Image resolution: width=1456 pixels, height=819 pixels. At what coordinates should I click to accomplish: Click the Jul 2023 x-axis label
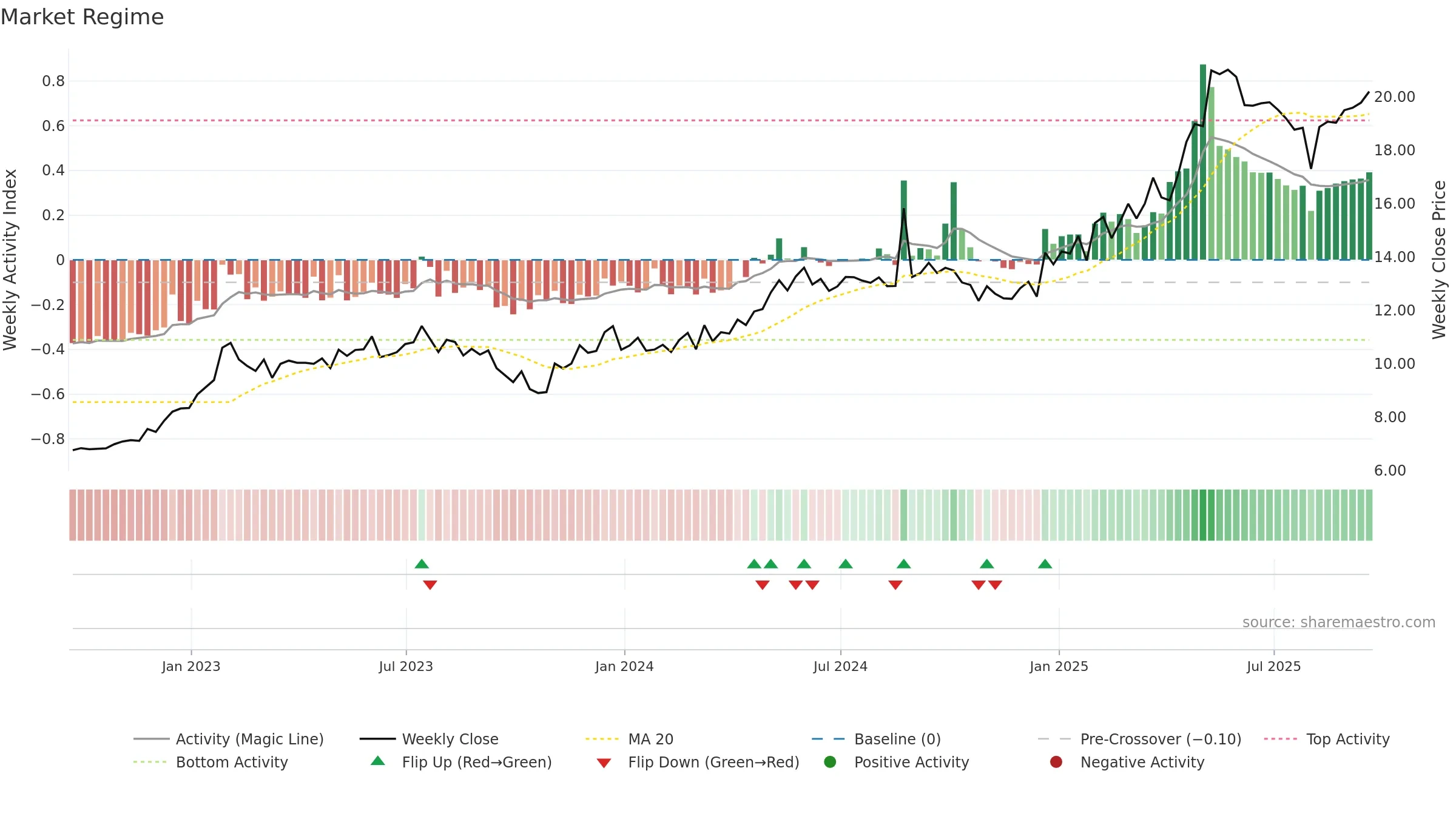point(406,666)
